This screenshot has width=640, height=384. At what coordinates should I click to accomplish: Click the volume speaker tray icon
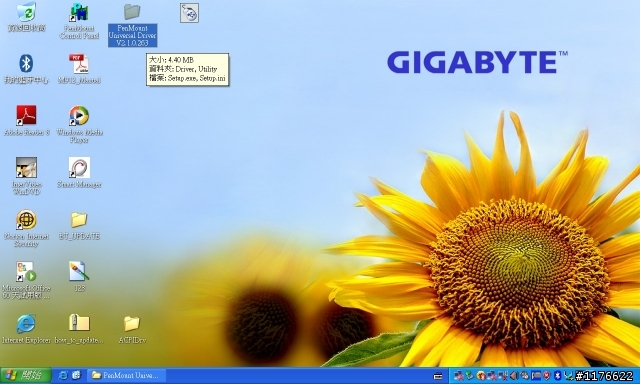coord(513,375)
